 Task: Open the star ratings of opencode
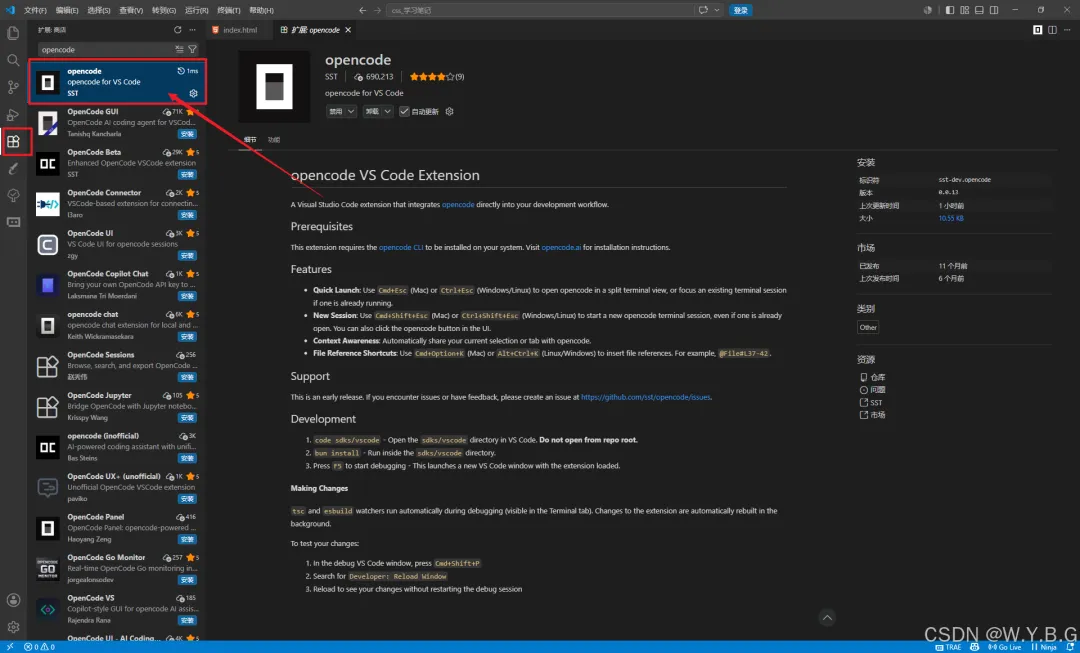click(437, 76)
